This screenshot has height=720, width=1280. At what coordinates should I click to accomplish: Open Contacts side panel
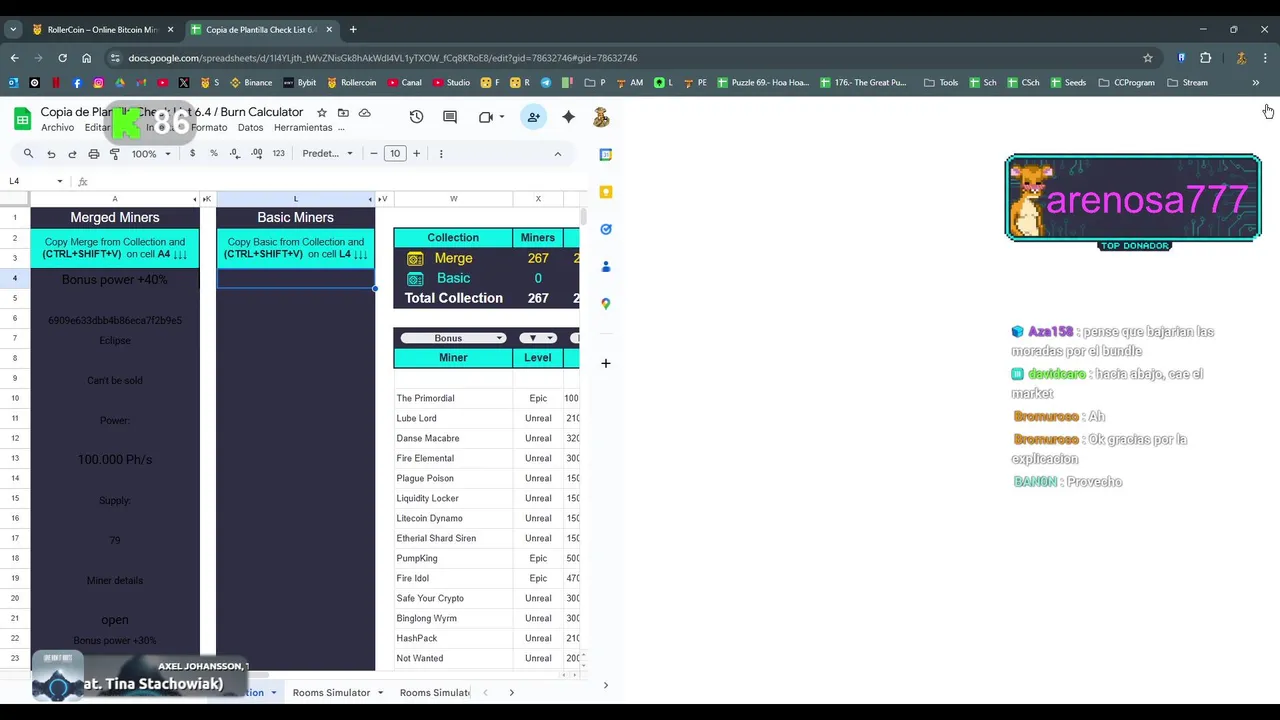pyautogui.click(x=606, y=266)
